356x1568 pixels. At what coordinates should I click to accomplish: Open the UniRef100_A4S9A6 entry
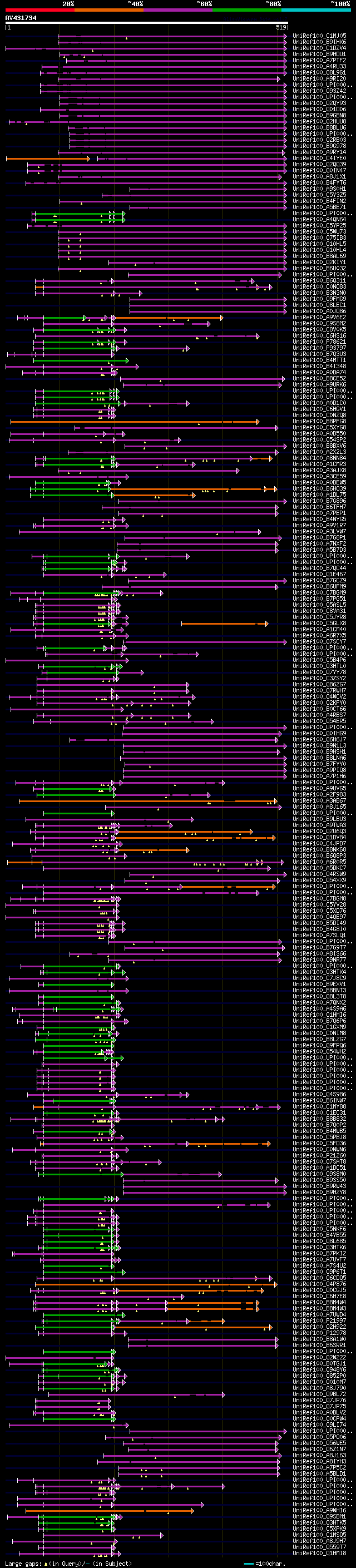pos(319,1008)
